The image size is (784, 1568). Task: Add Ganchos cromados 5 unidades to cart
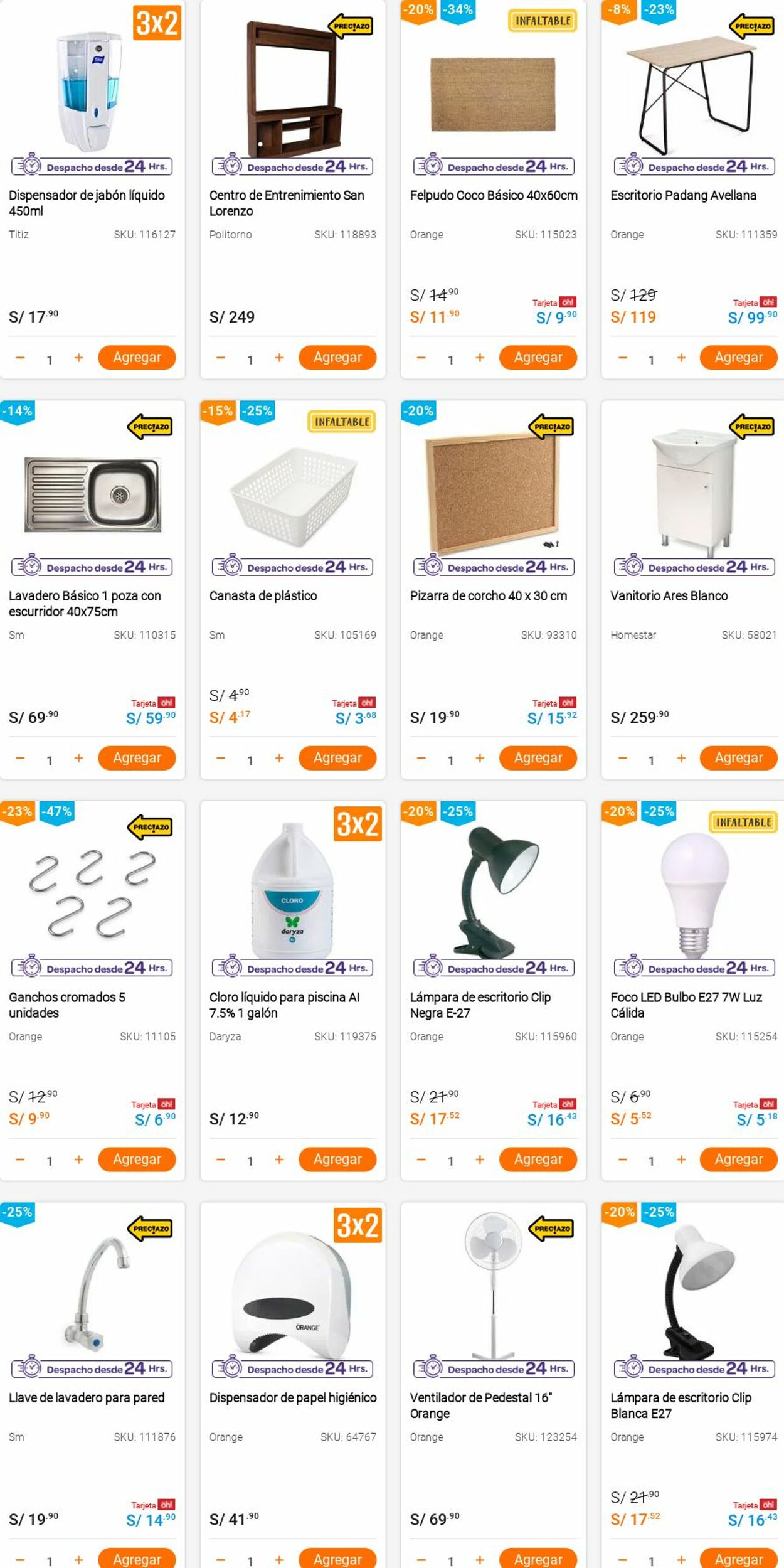point(137,1159)
